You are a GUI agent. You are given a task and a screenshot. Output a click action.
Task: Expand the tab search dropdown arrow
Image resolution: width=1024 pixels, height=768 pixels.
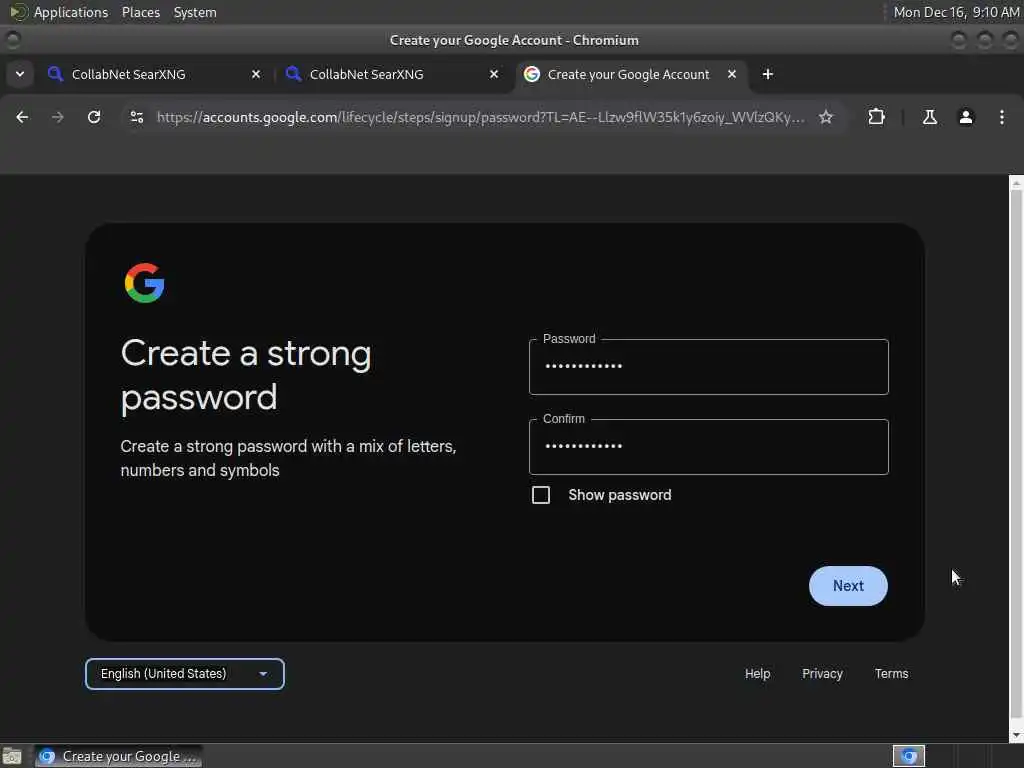[20, 74]
